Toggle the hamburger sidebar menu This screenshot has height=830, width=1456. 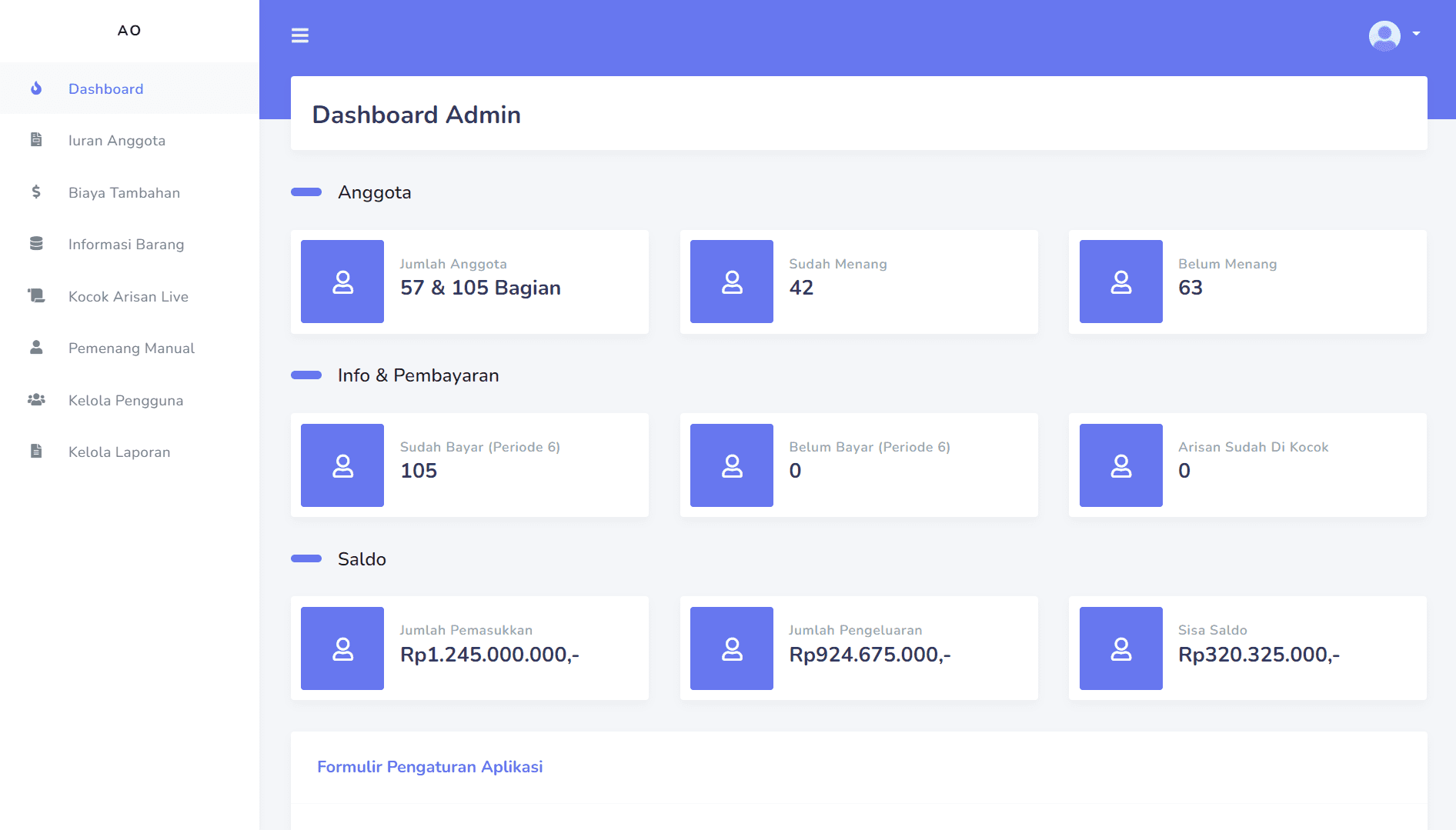(300, 35)
